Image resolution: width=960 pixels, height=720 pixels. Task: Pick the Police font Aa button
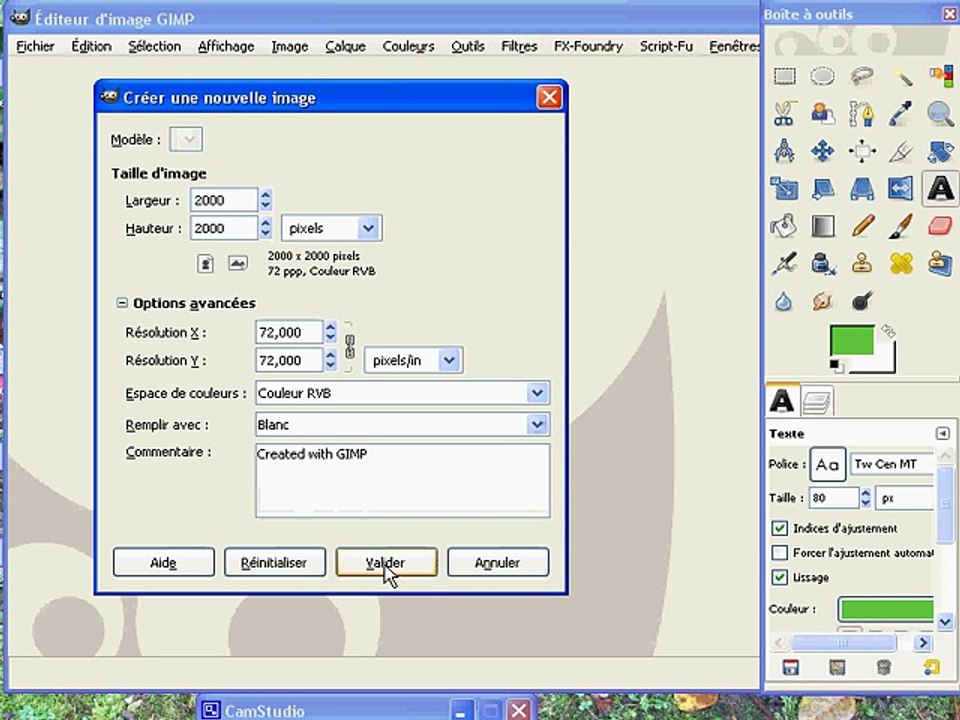pyautogui.click(x=828, y=464)
